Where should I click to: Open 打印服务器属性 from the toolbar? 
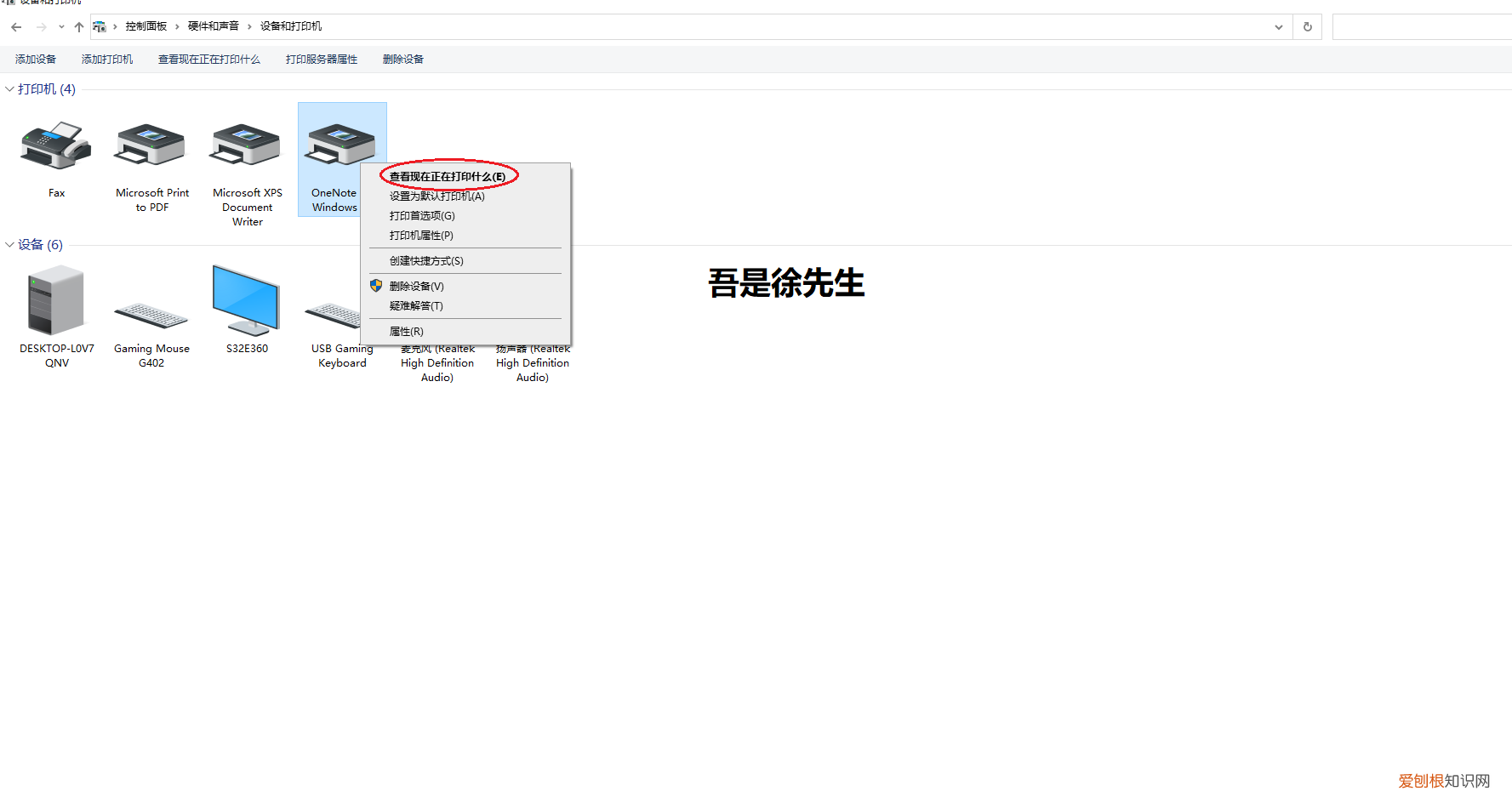[321, 59]
